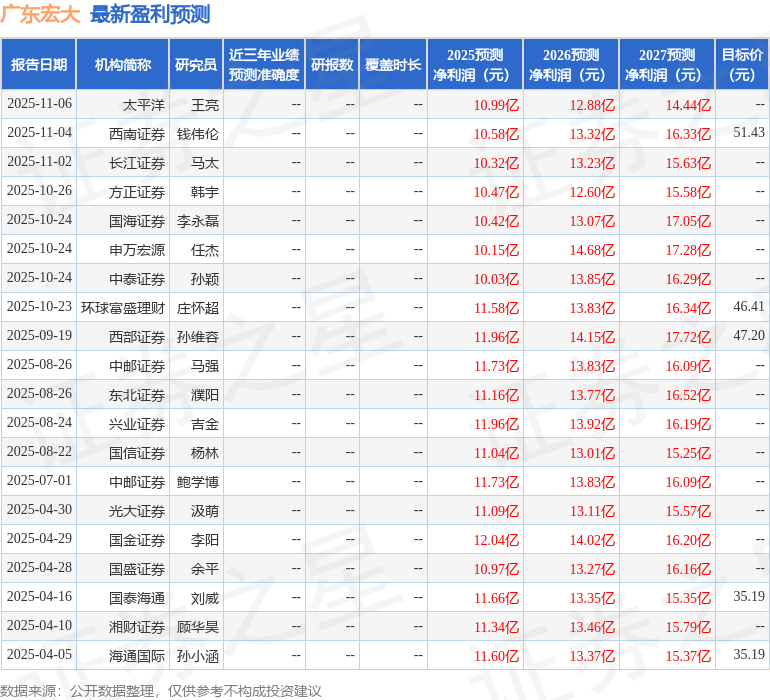Select analyst 钱伟伦 in the table
The image size is (770, 700).
[x=198, y=134]
